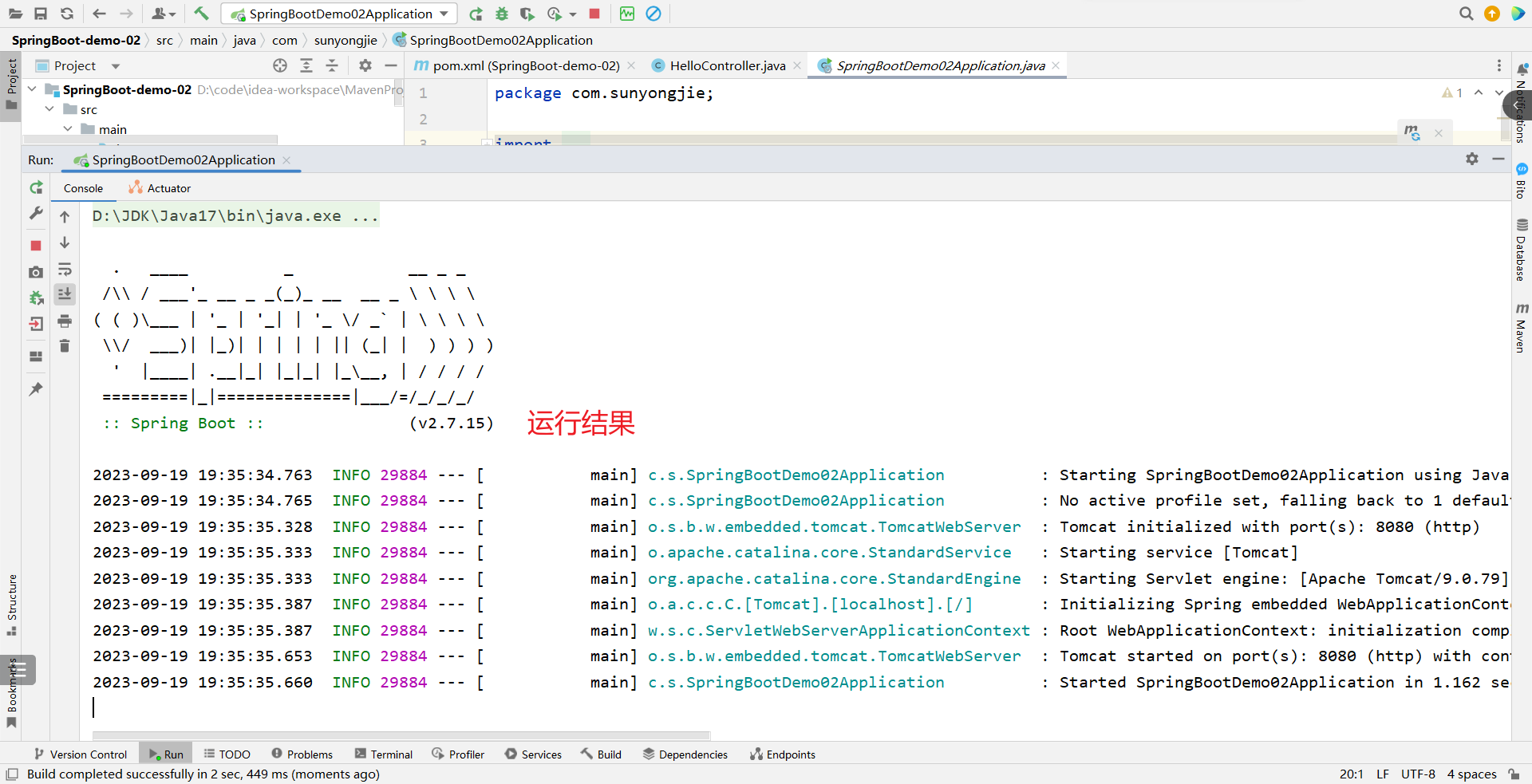Close the SpringBootDemo02Application run tab
Screen dimensions: 1532x784
pos(286,160)
